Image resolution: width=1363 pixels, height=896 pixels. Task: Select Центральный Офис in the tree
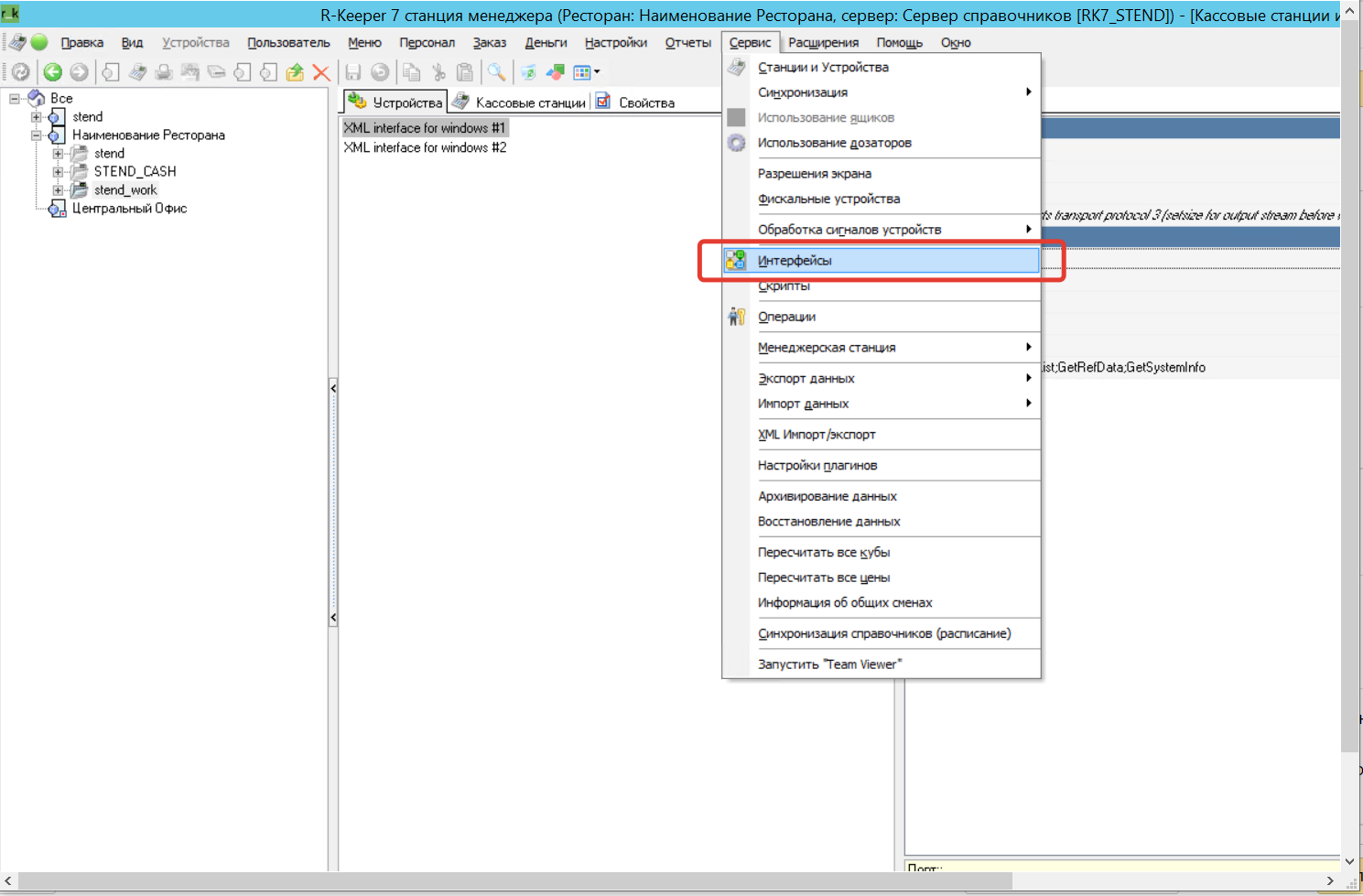tap(129, 209)
